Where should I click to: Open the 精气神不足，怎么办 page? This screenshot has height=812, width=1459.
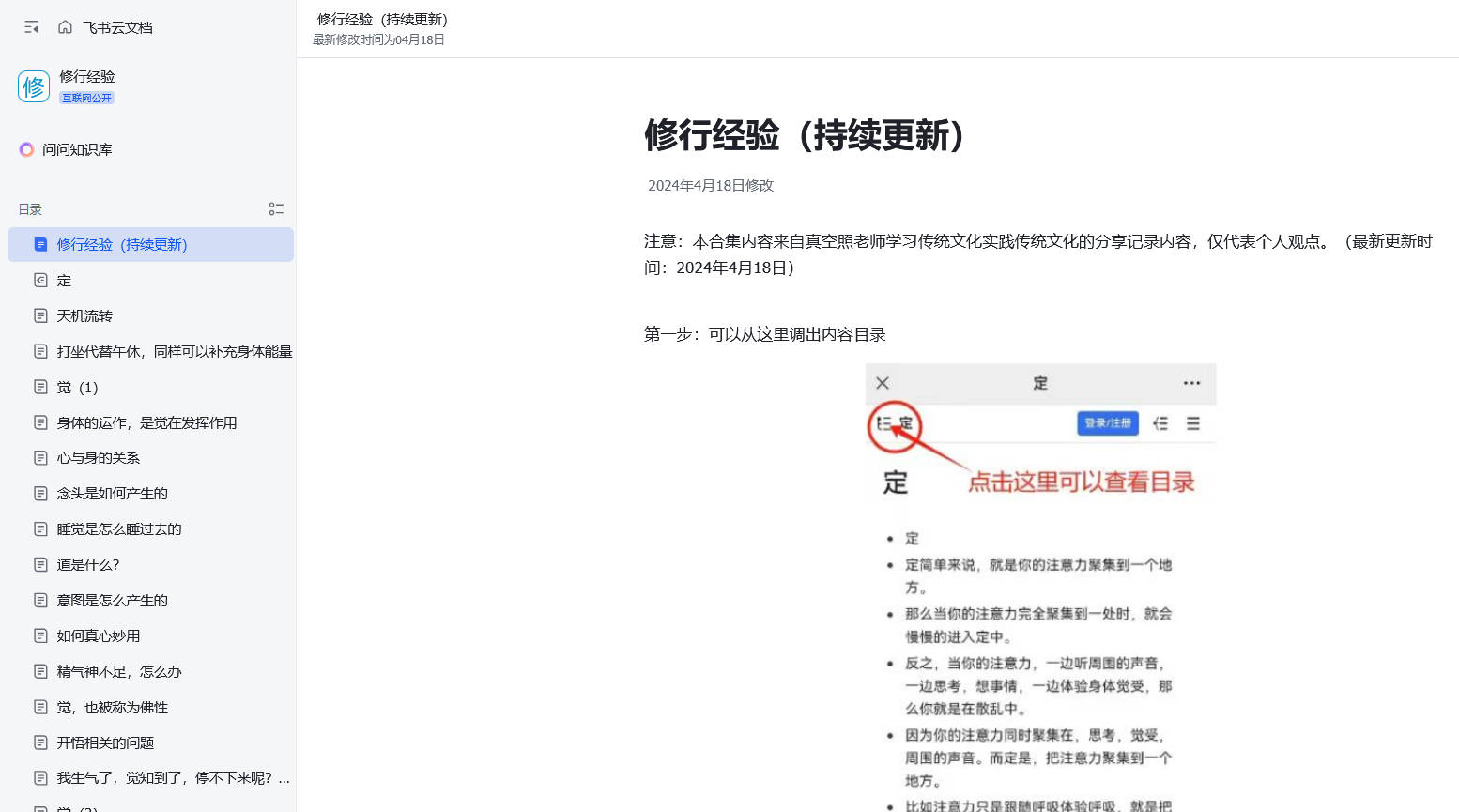[x=150, y=671]
